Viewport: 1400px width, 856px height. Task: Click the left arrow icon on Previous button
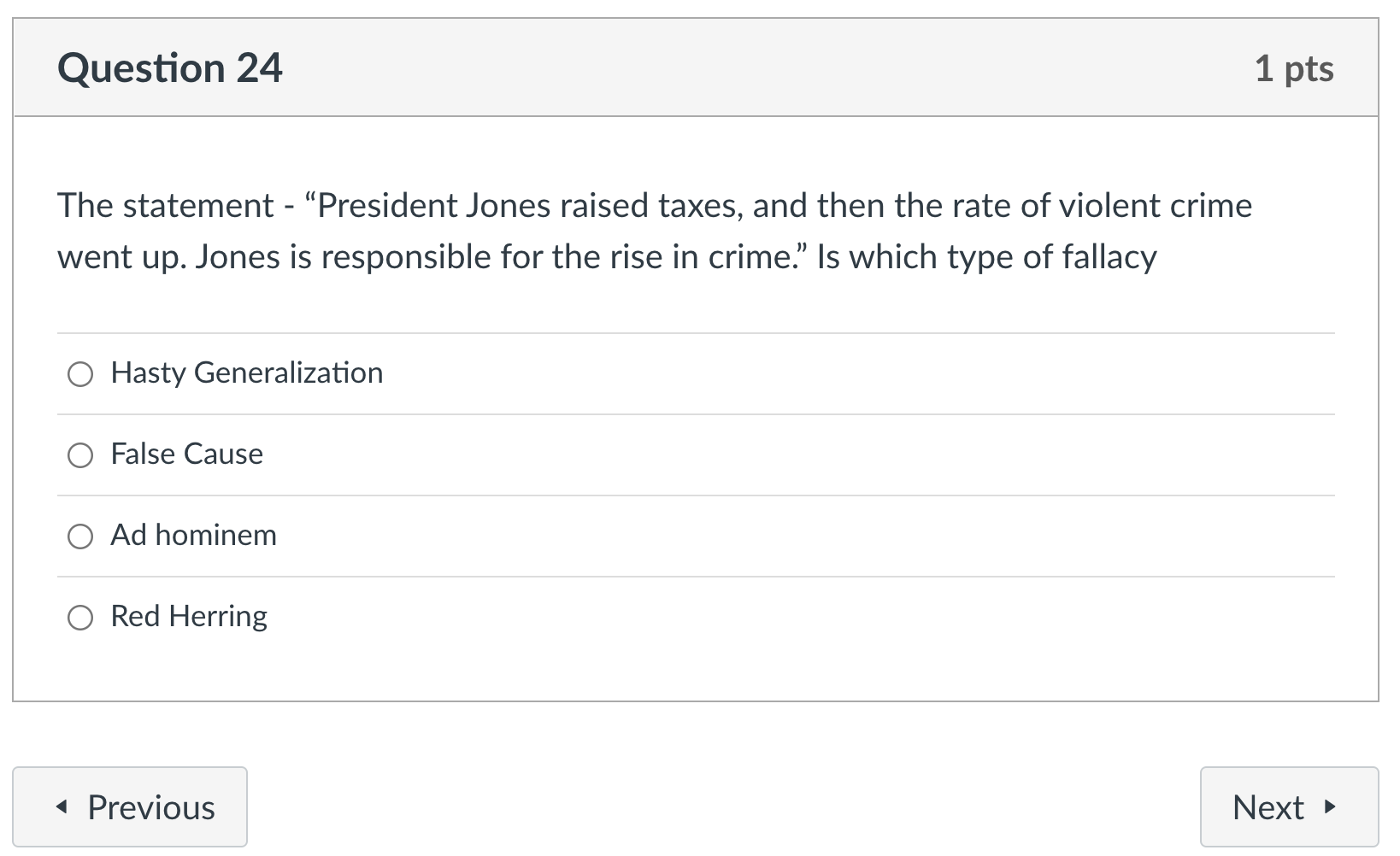coord(61,806)
